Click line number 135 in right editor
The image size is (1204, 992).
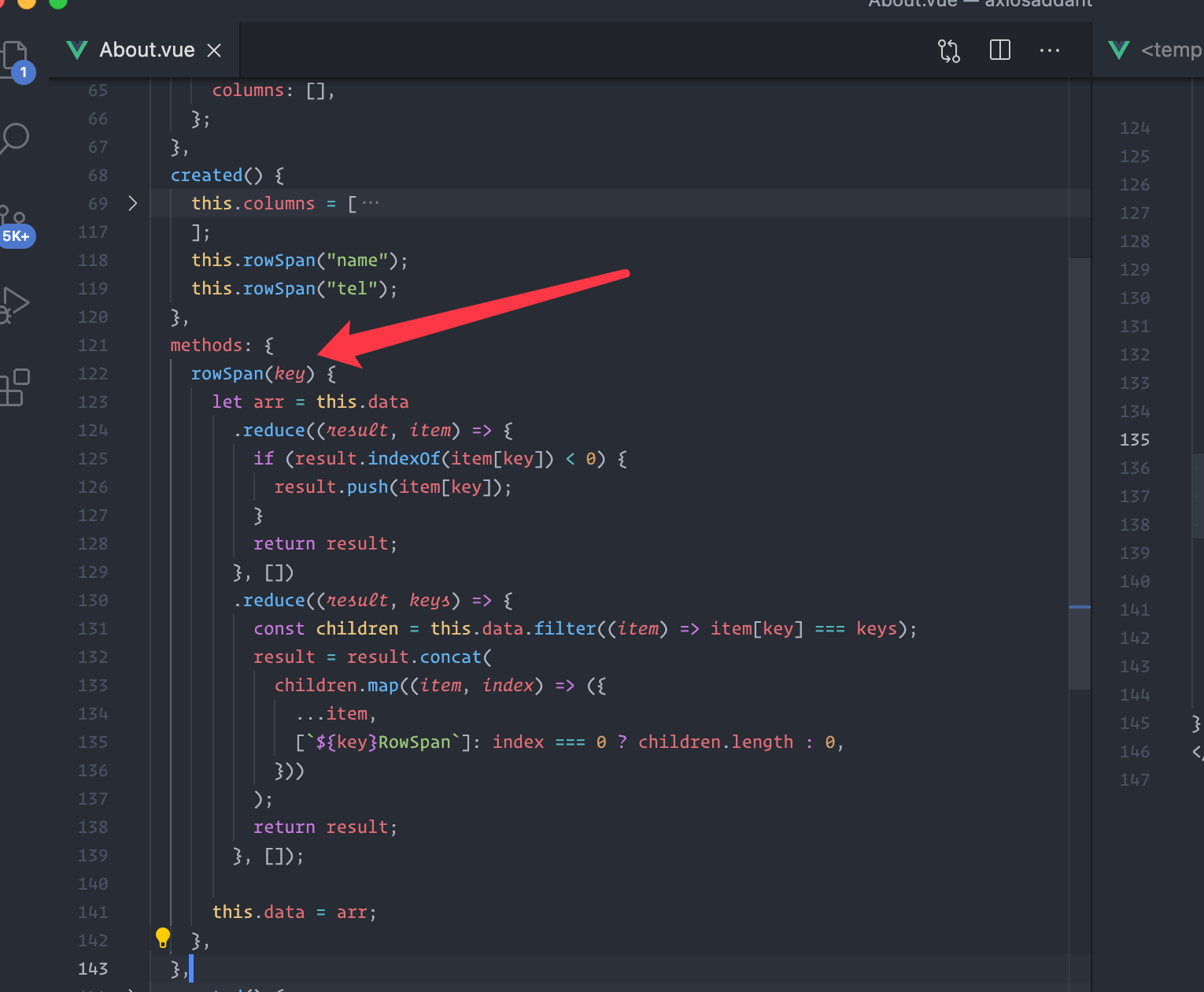pos(1135,440)
